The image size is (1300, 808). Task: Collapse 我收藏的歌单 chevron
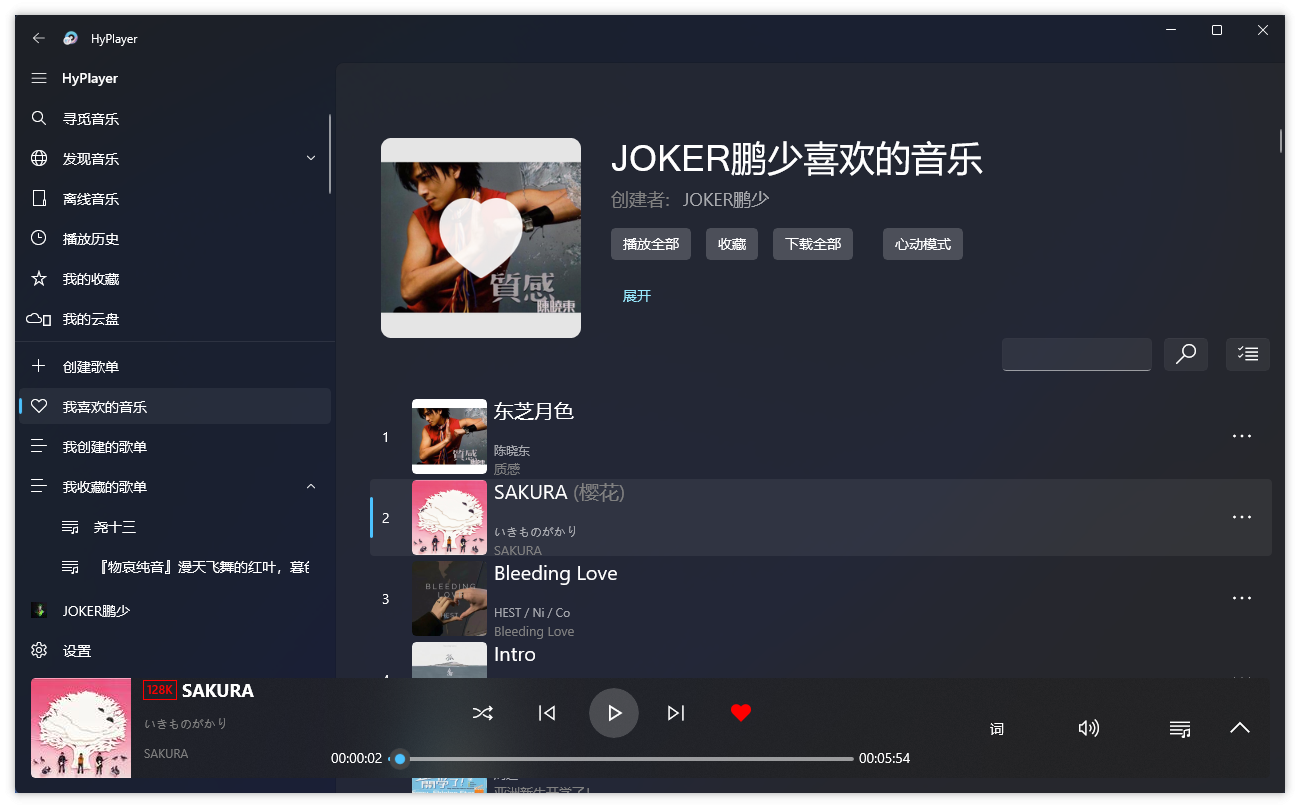pos(311,486)
